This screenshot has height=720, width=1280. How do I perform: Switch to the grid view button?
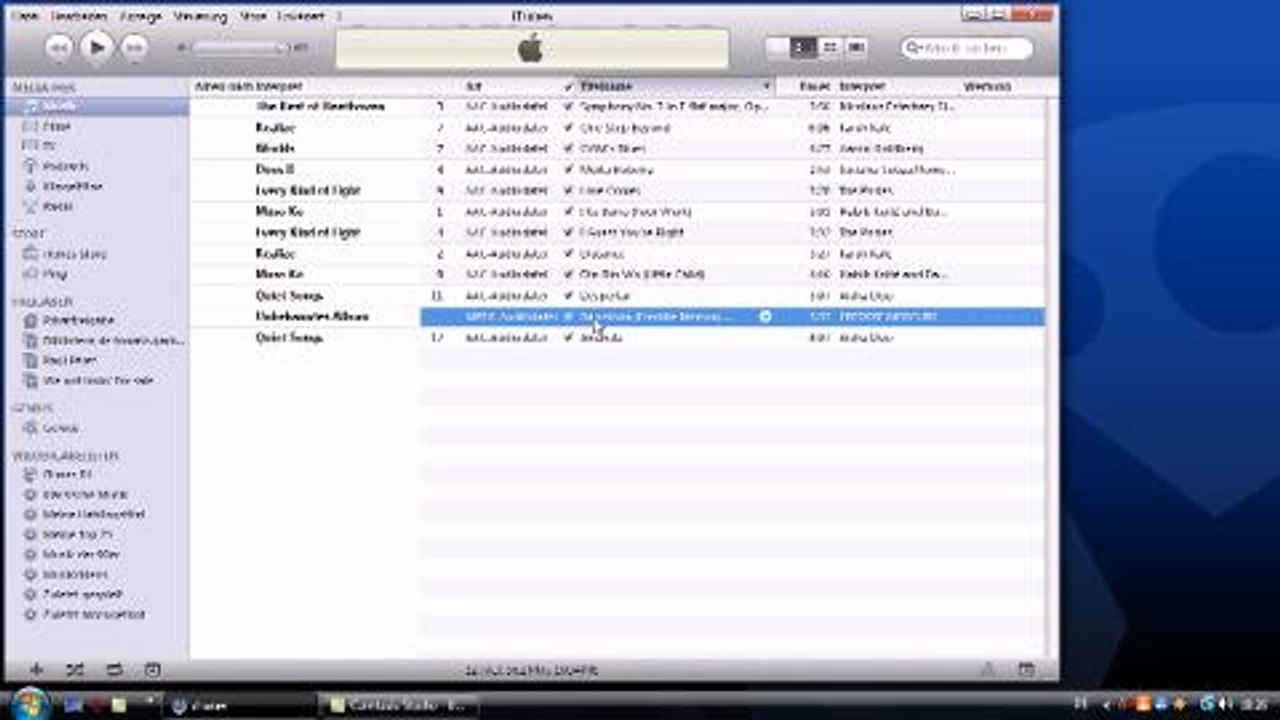point(829,47)
